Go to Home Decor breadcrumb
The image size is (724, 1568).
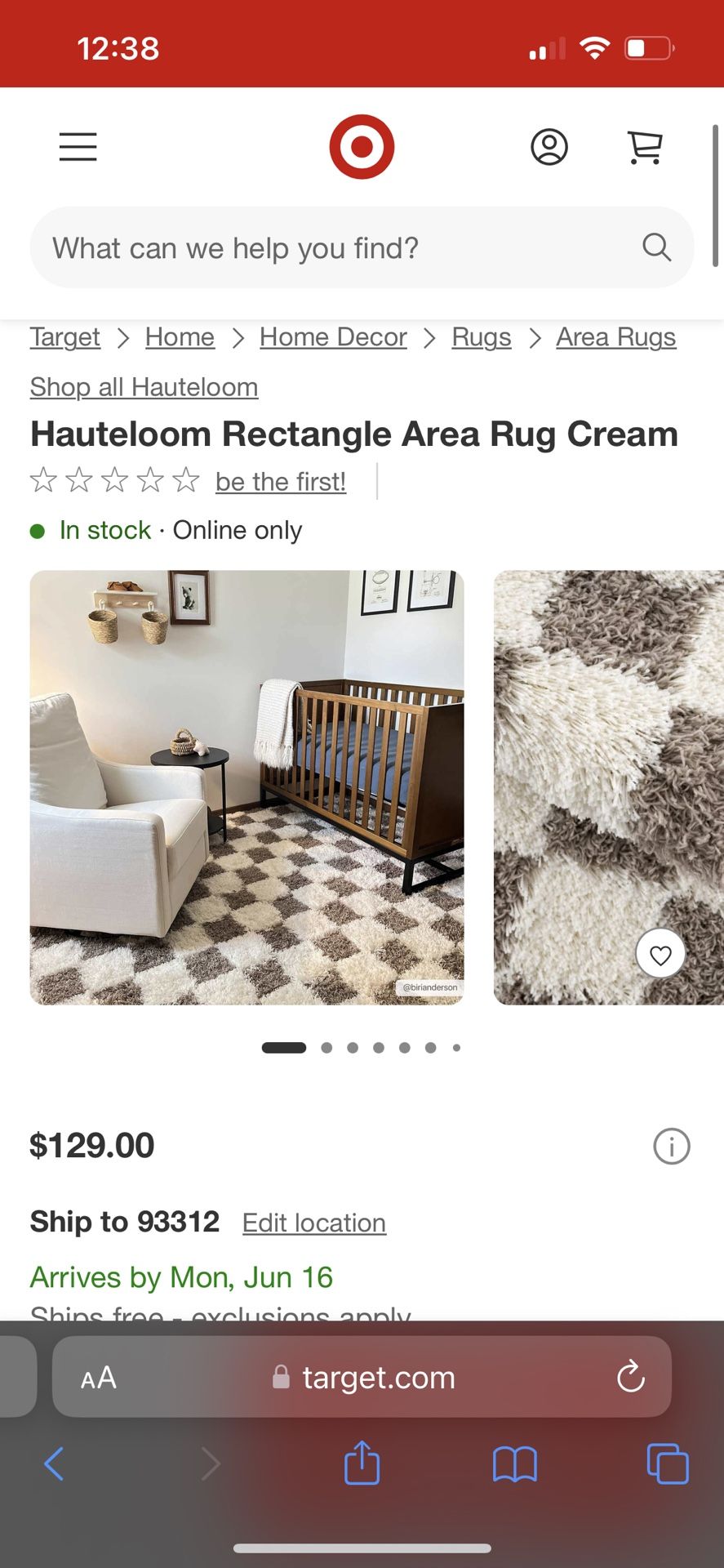tap(333, 337)
